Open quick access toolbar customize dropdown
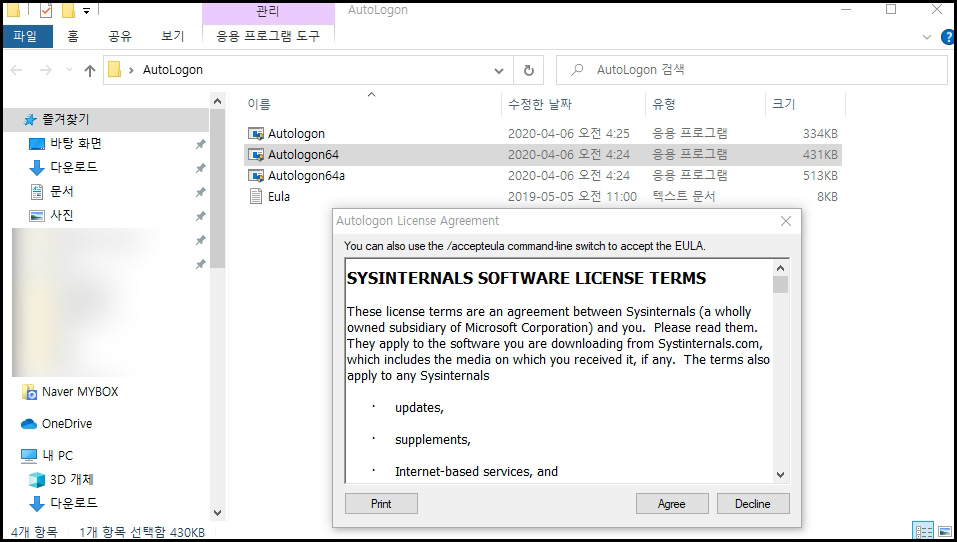This screenshot has height=542, width=957. [86, 10]
